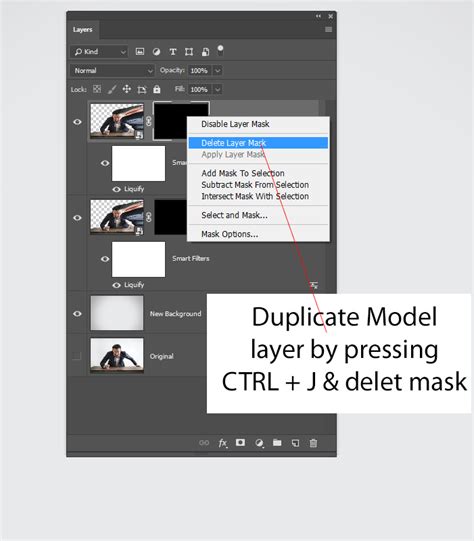Select top model layer thumbnail

[x=117, y=121]
